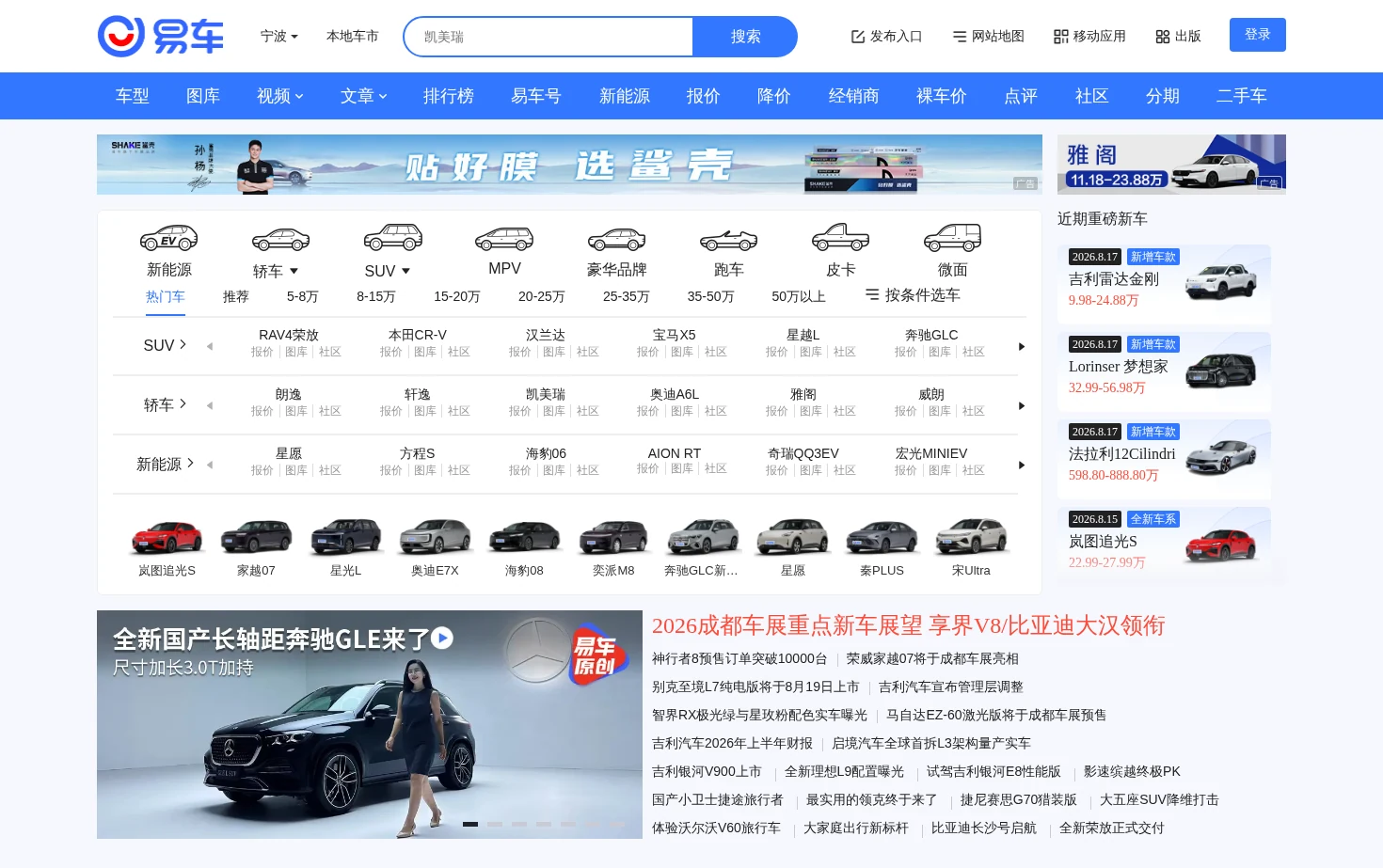
Task: Show next 轿车 models with right arrow
Action: (1022, 406)
